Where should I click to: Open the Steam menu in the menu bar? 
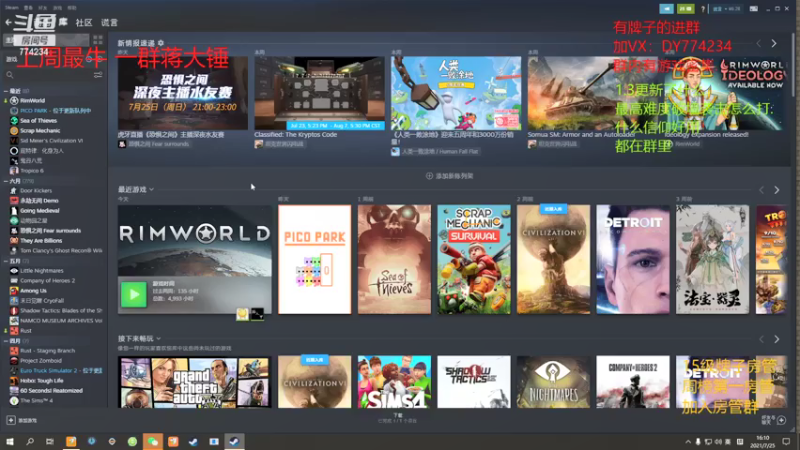(x=11, y=8)
